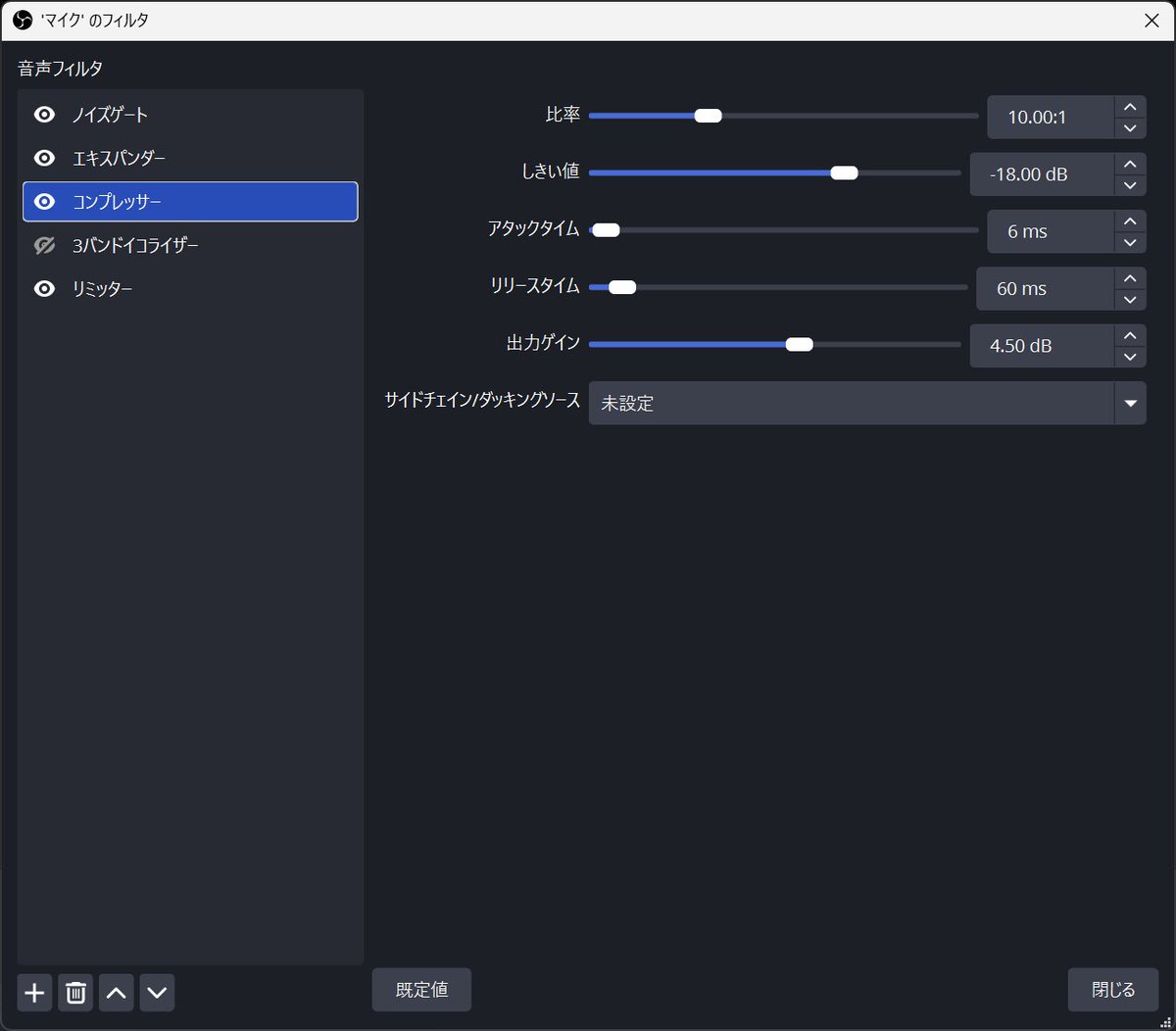Click the 閉じる button

click(x=1113, y=990)
